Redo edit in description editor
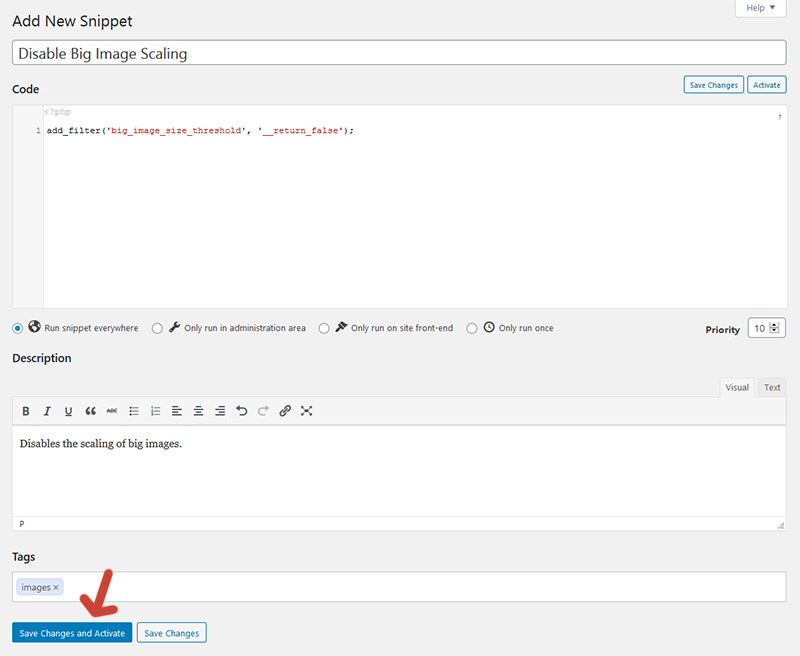This screenshot has width=800, height=656. [263, 411]
